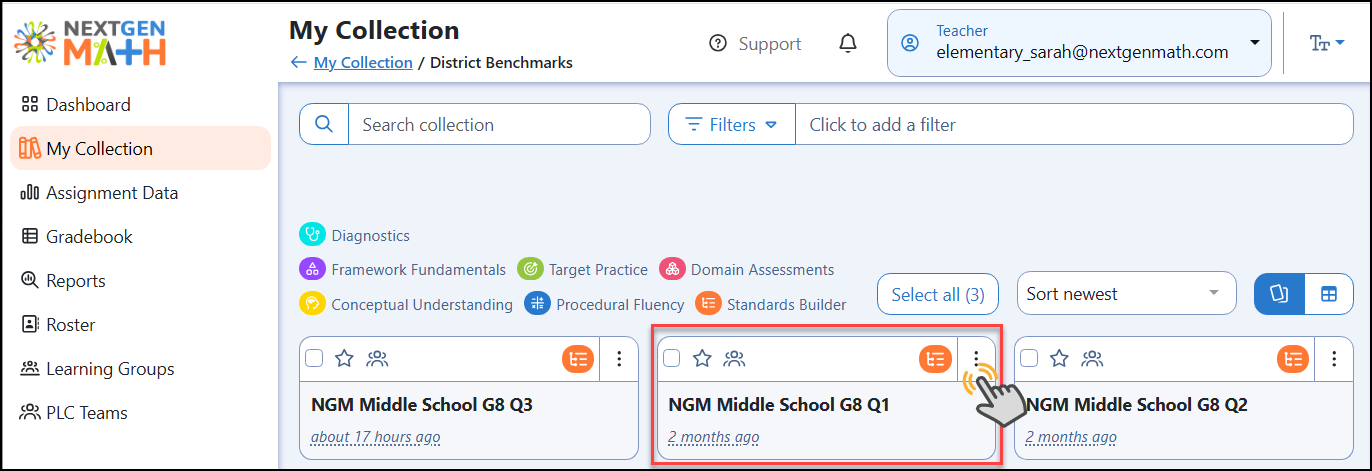Viewport: 1372px width, 471px height.
Task: Check the NGM Middle School G8 Q1 checkbox
Action: coord(672,358)
